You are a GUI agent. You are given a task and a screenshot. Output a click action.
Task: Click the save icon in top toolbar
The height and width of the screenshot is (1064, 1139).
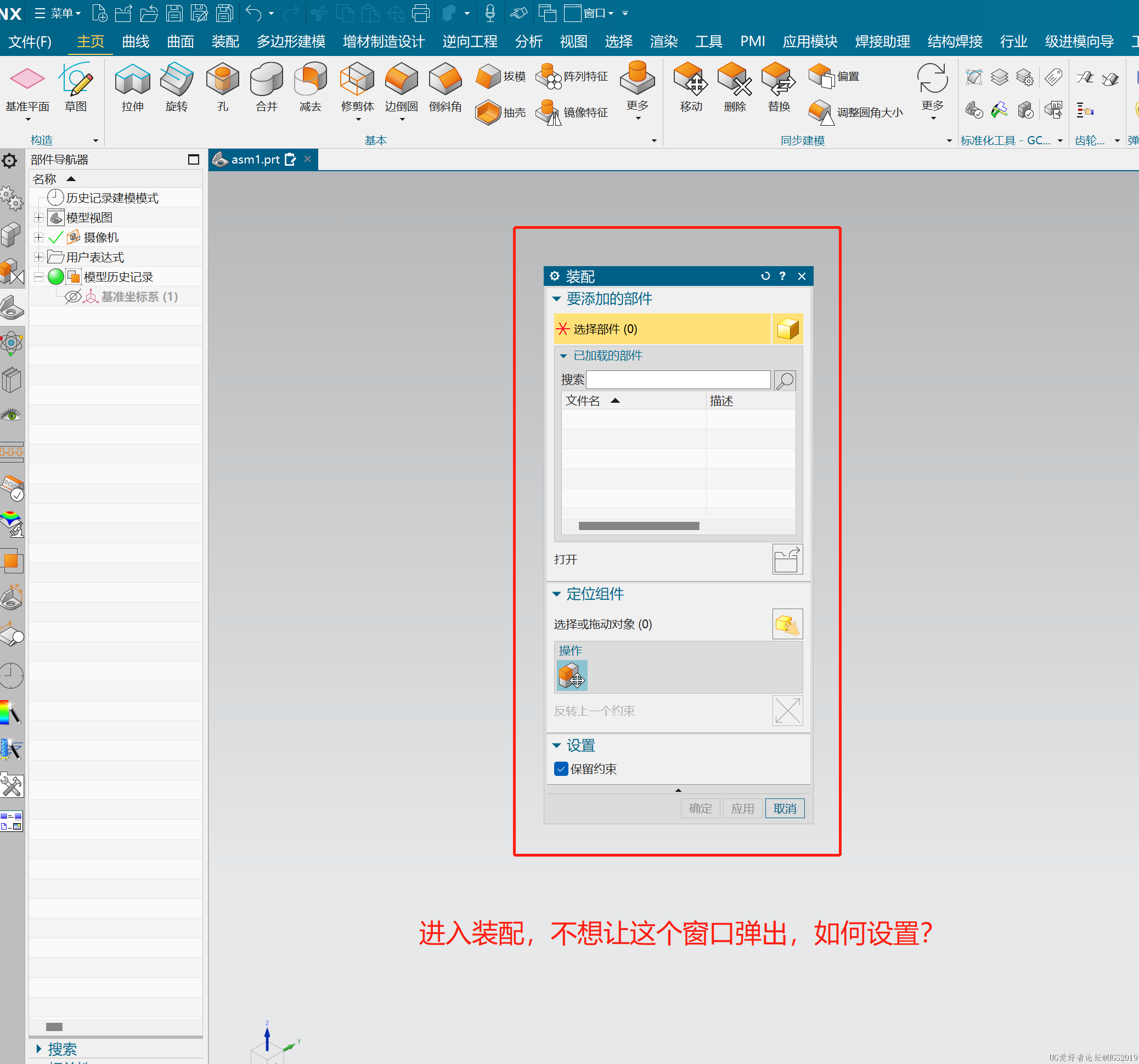click(174, 13)
